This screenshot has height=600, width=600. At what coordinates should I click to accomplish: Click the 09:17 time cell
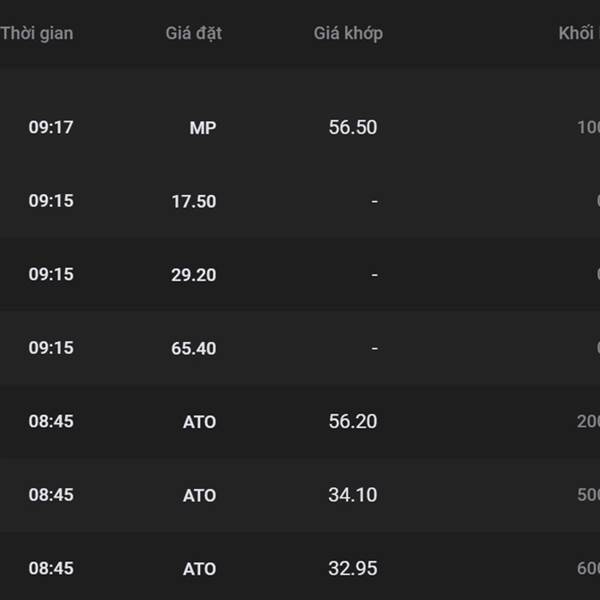pos(51,128)
